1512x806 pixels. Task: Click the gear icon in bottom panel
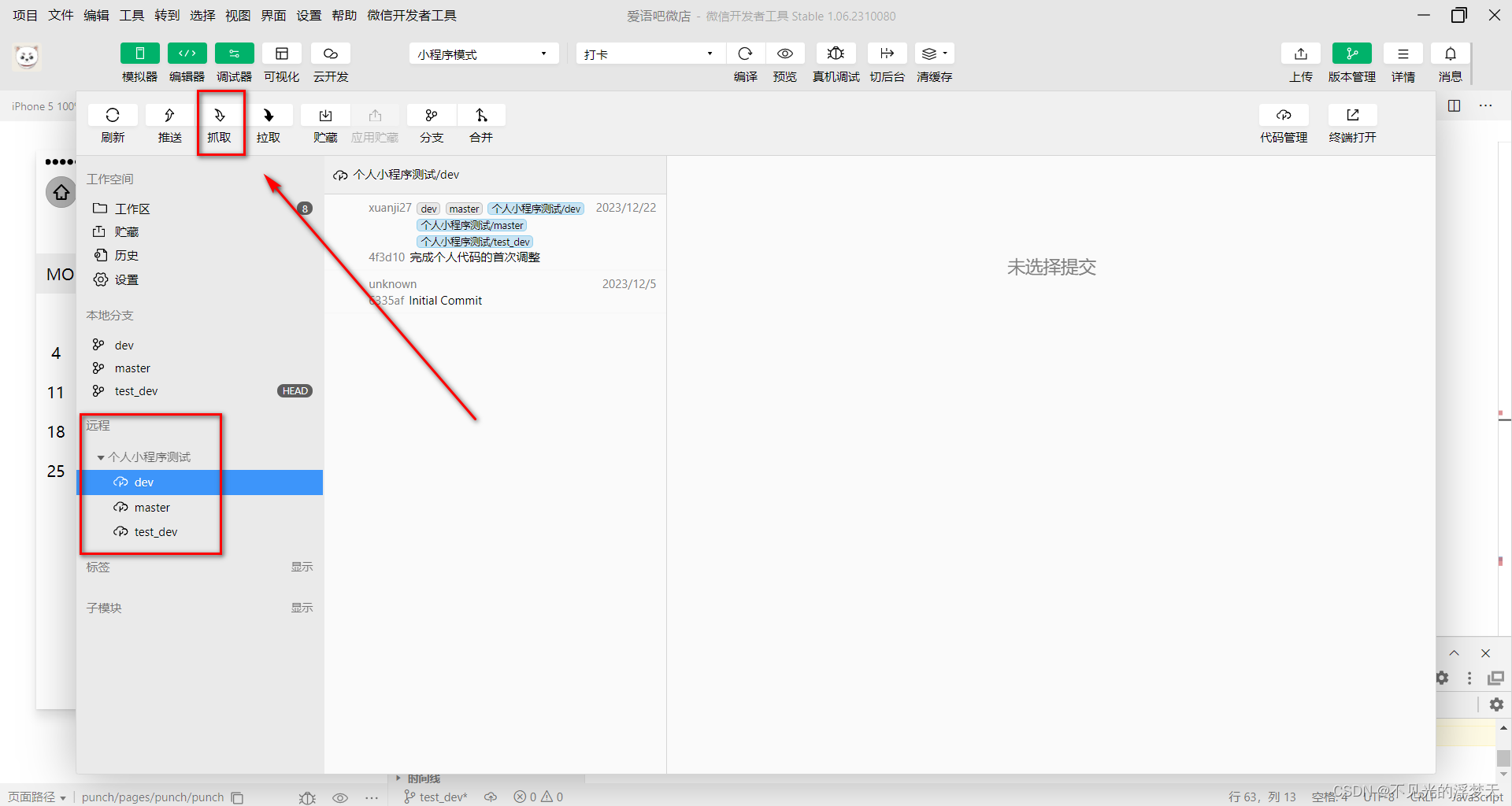(1496, 704)
